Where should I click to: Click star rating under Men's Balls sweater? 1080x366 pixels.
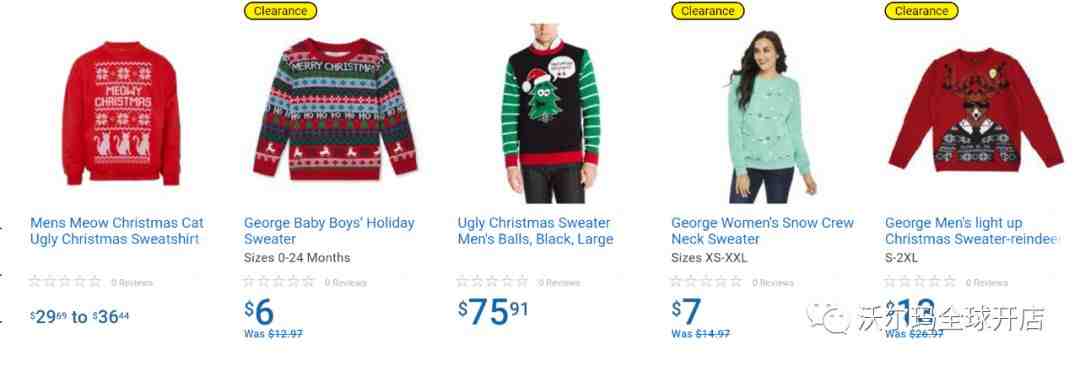pos(492,282)
